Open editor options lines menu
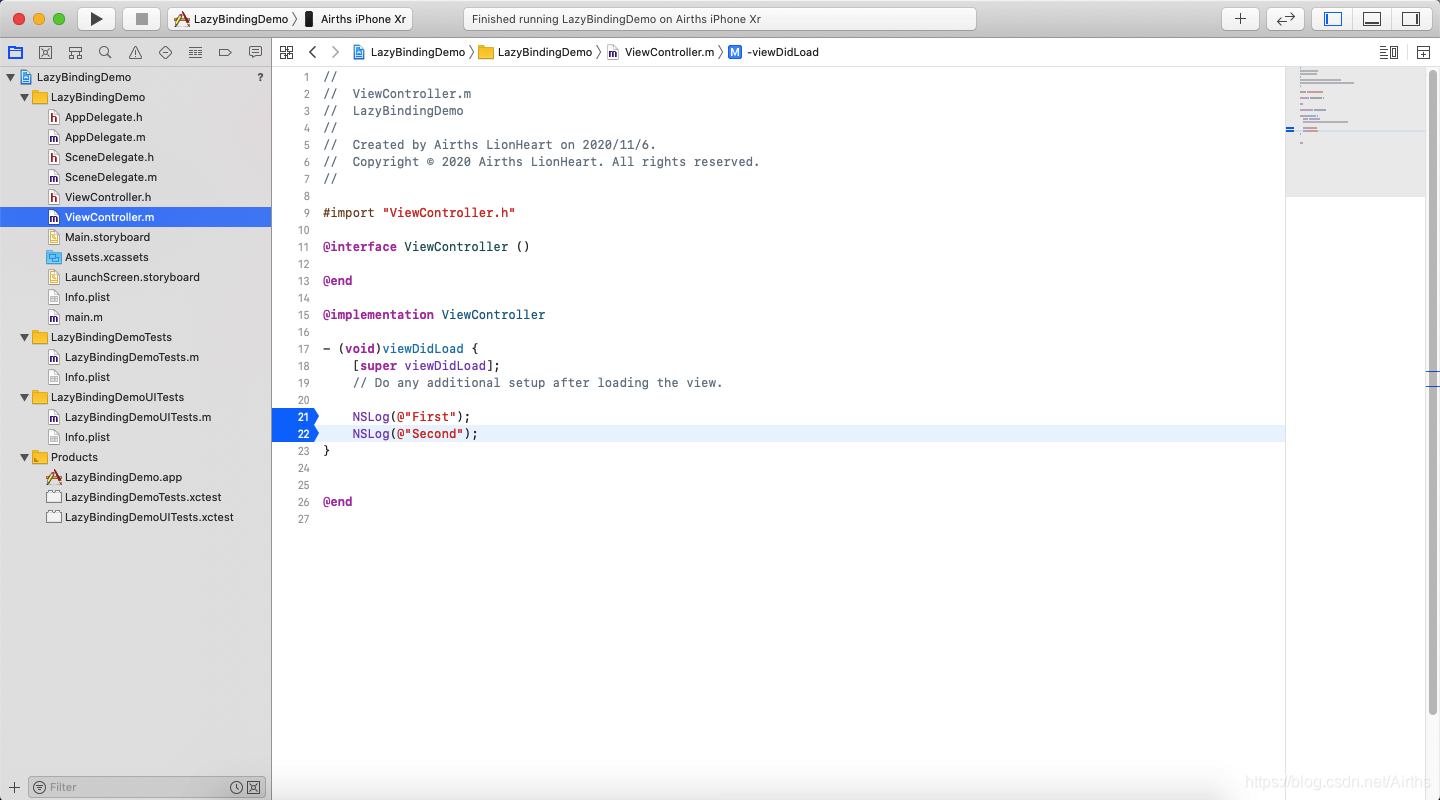Screen dimensions: 1440x800 (x=1388, y=52)
